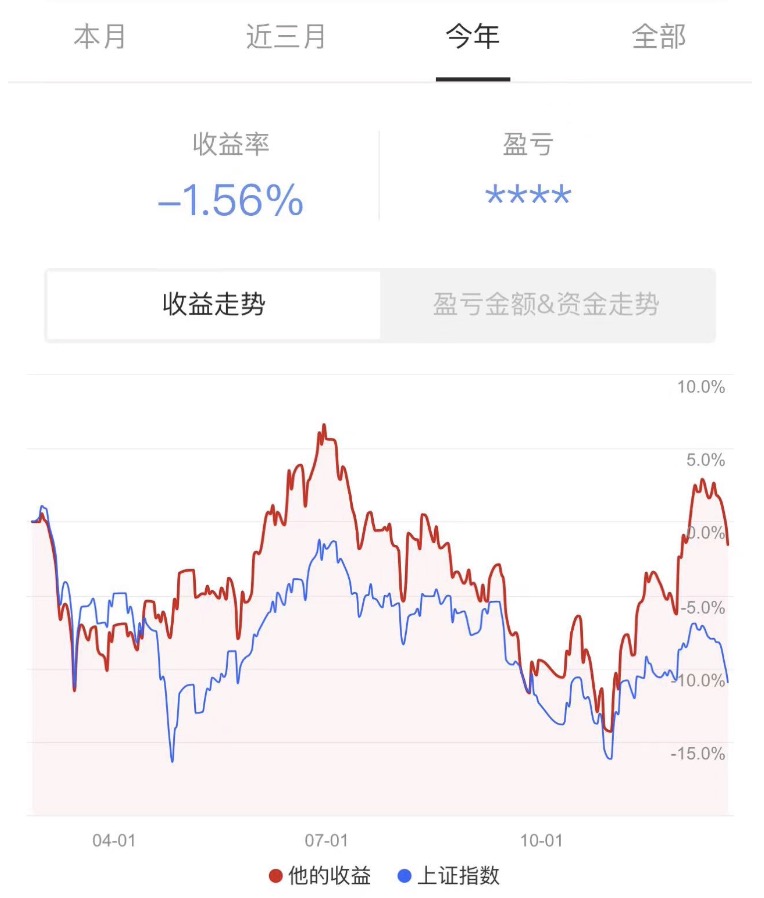Toggle the red 他的收益 legend dot

coord(276,877)
